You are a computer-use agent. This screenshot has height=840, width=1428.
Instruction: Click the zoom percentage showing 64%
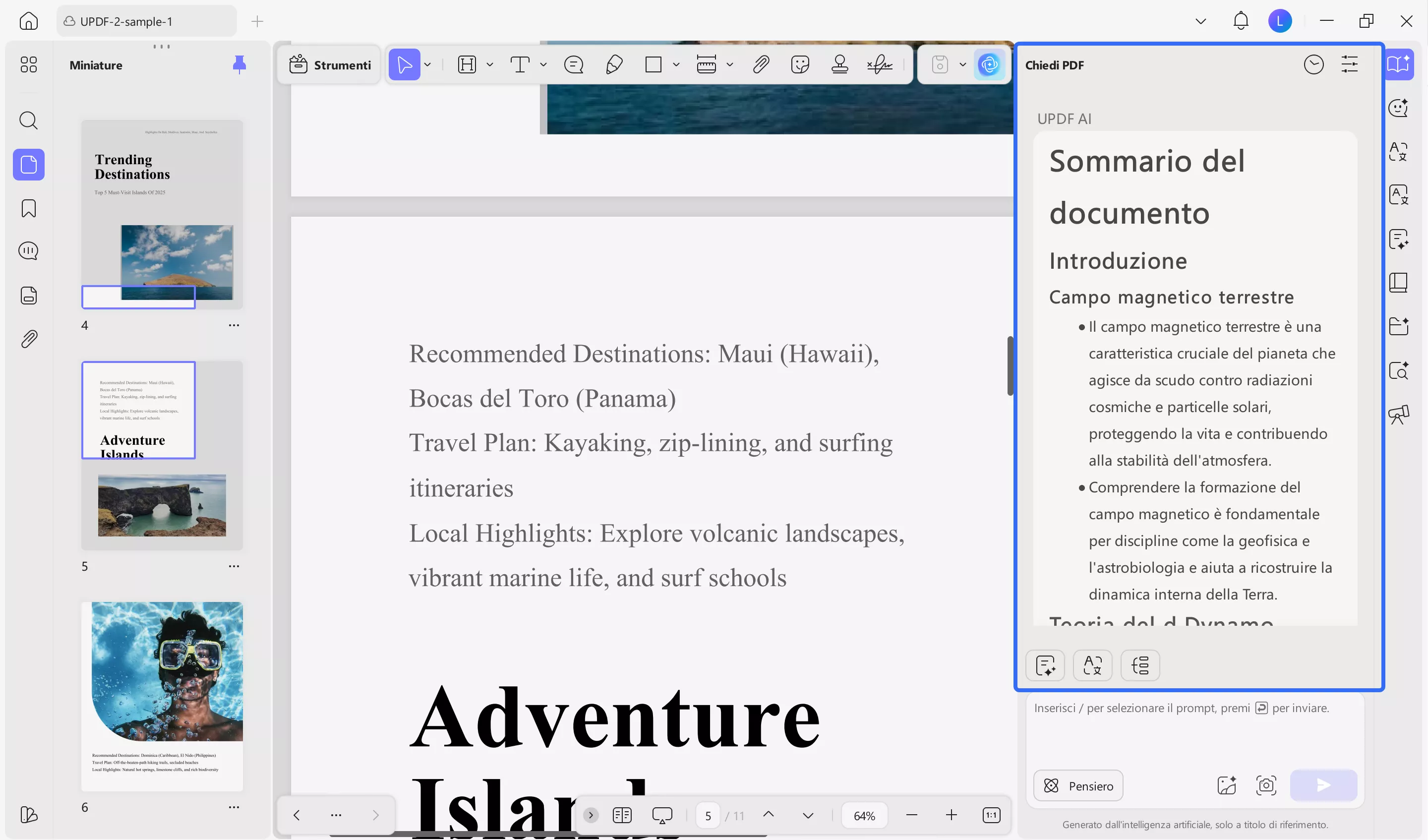click(864, 815)
